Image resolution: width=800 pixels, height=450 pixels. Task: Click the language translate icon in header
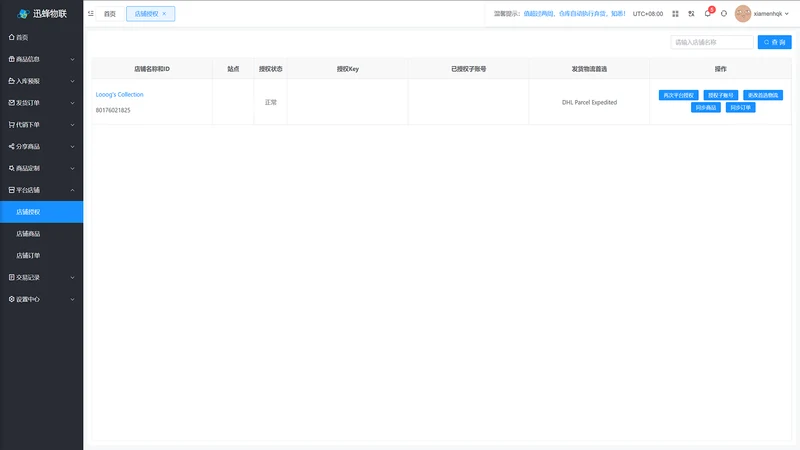point(691,14)
